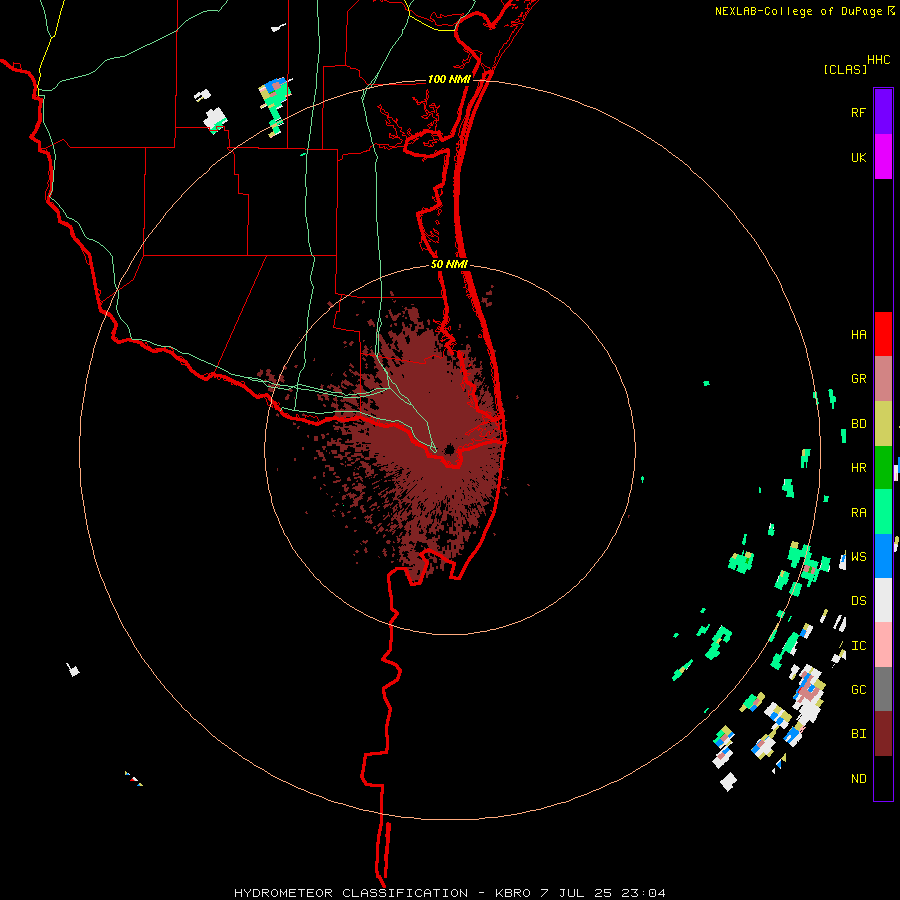Select the BI biological brown swatch
Screen dimensions: 900x900
point(883,734)
